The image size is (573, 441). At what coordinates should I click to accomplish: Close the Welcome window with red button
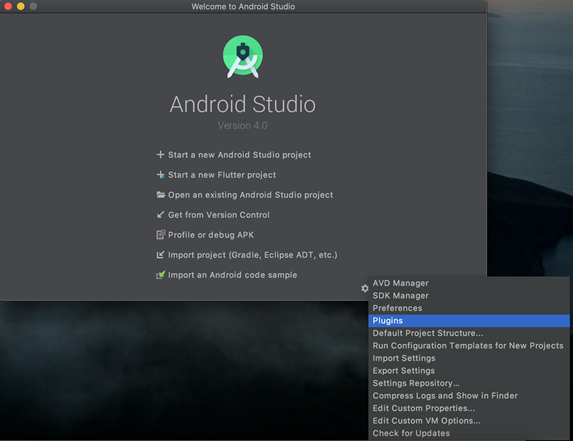pyautogui.click(x=8, y=6)
